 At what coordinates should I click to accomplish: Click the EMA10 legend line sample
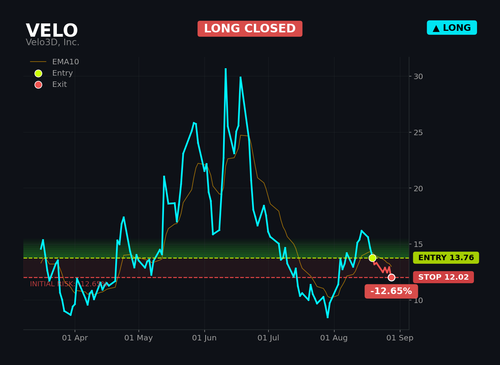[x=38, y=62]
